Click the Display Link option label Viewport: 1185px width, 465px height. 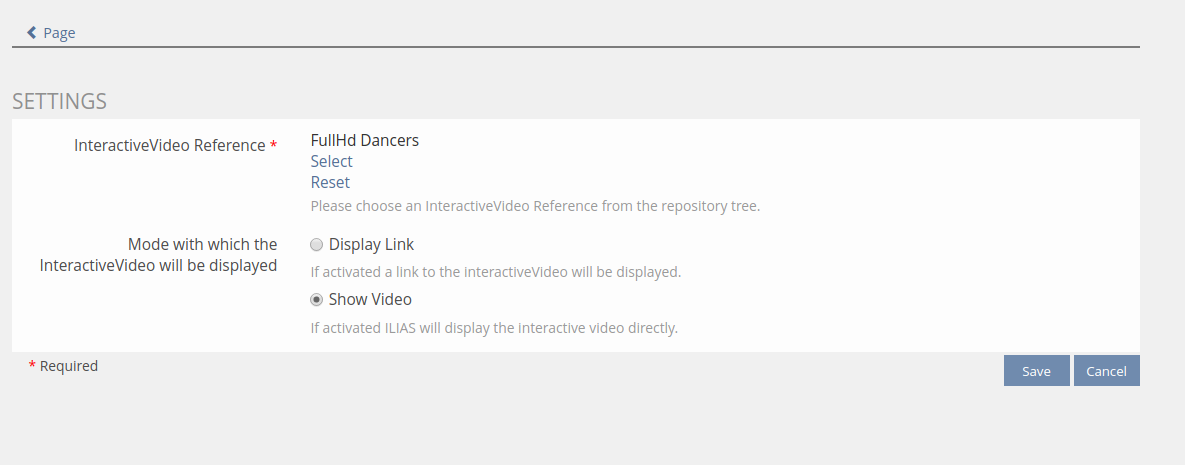(371, 245)
